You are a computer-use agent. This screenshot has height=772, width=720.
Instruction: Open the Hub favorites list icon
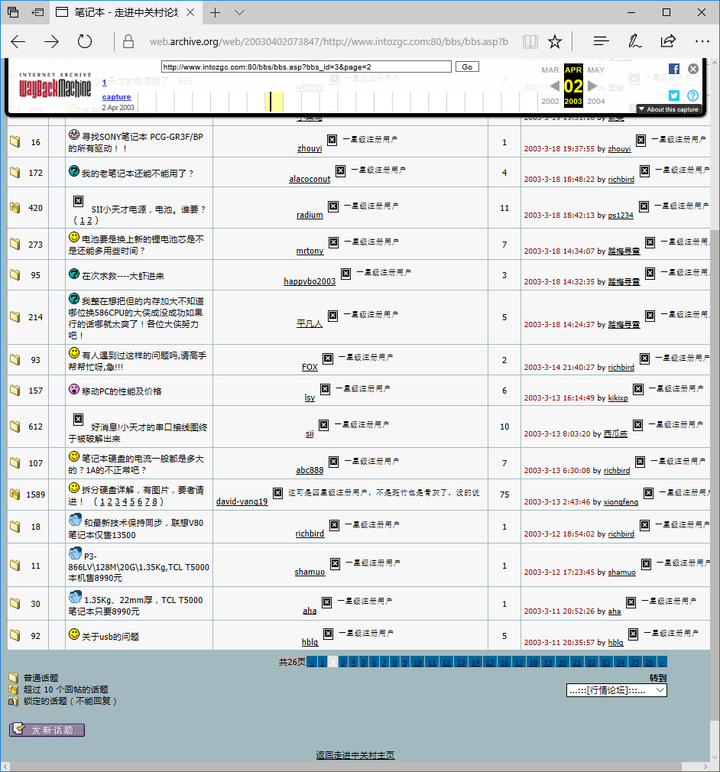(600, 41)
